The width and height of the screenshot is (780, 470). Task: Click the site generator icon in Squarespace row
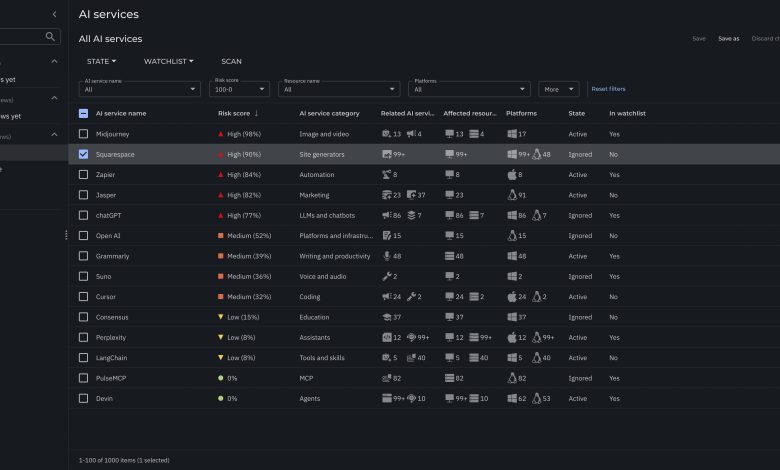(387, 154)
